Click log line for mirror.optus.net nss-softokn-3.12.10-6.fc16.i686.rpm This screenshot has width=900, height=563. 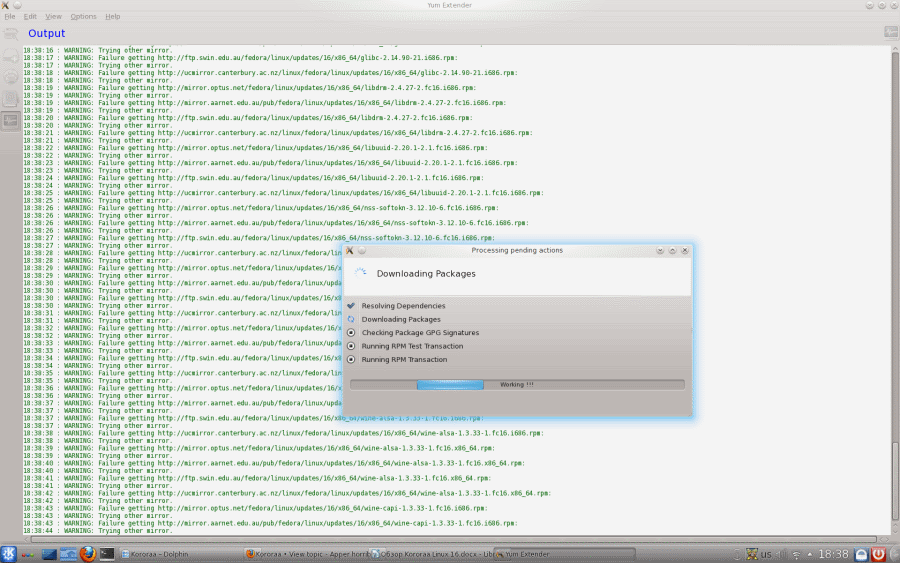261,208
